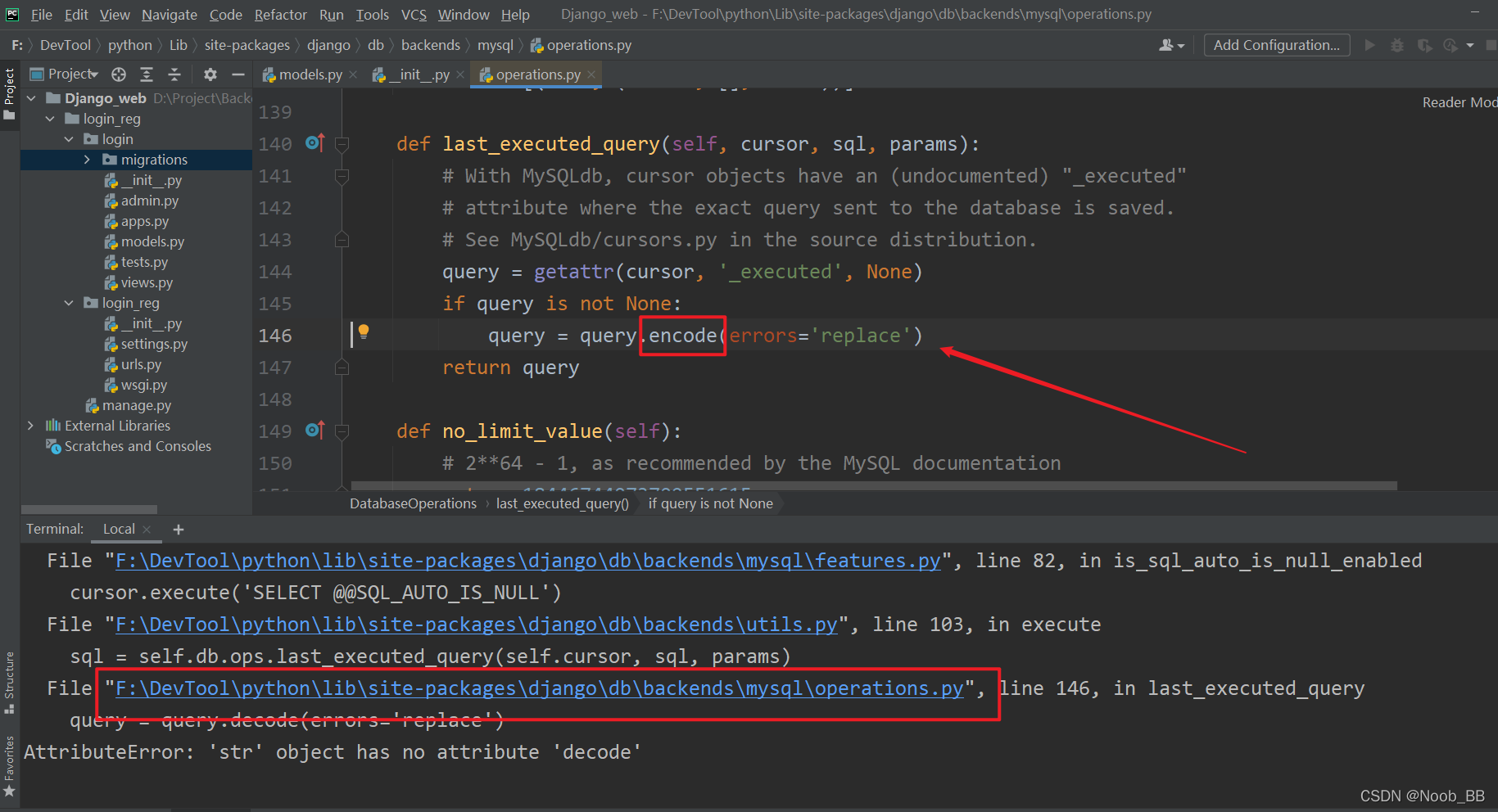Close the models.py editor tab
The image size is (1498, 812).
[x=353, y=74]
